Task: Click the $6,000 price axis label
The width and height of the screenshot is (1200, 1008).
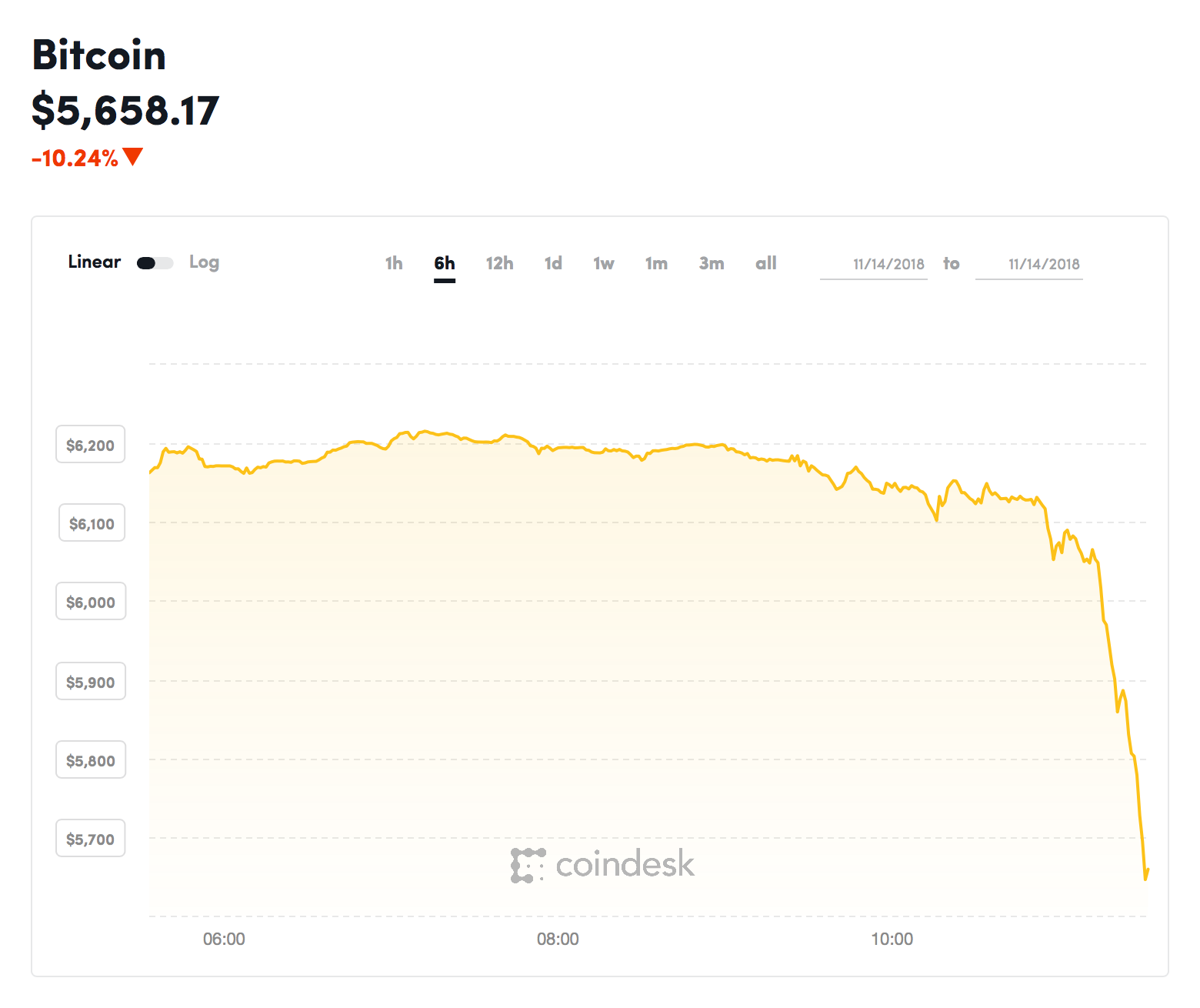Action: (90, 602)
